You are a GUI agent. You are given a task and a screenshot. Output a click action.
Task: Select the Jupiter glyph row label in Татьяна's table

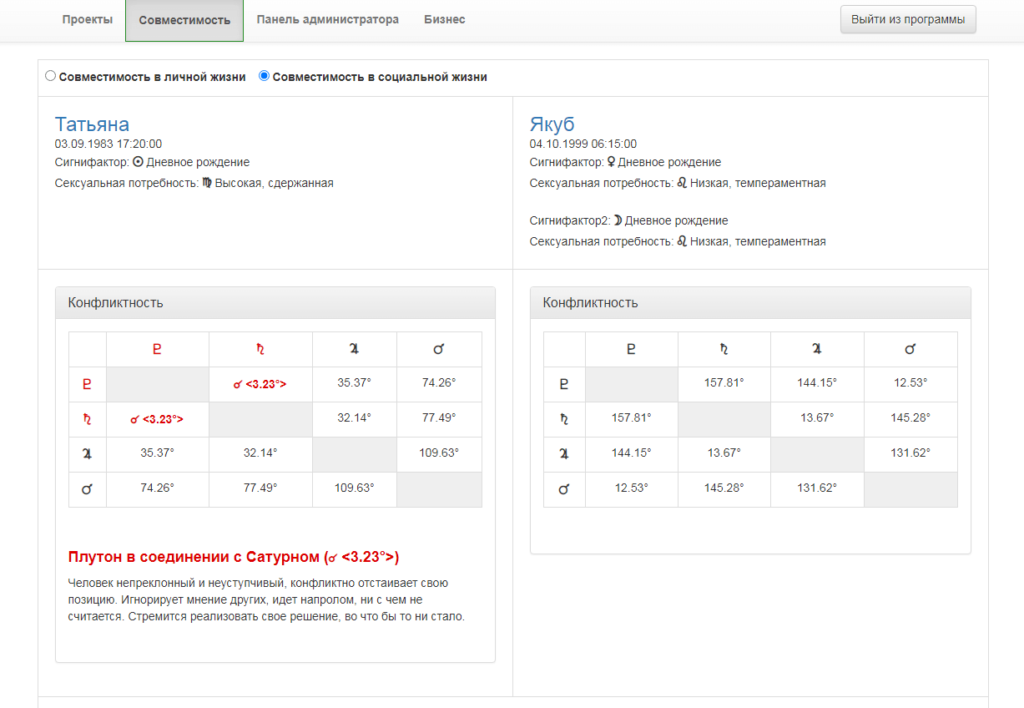[x=87, y=454]
